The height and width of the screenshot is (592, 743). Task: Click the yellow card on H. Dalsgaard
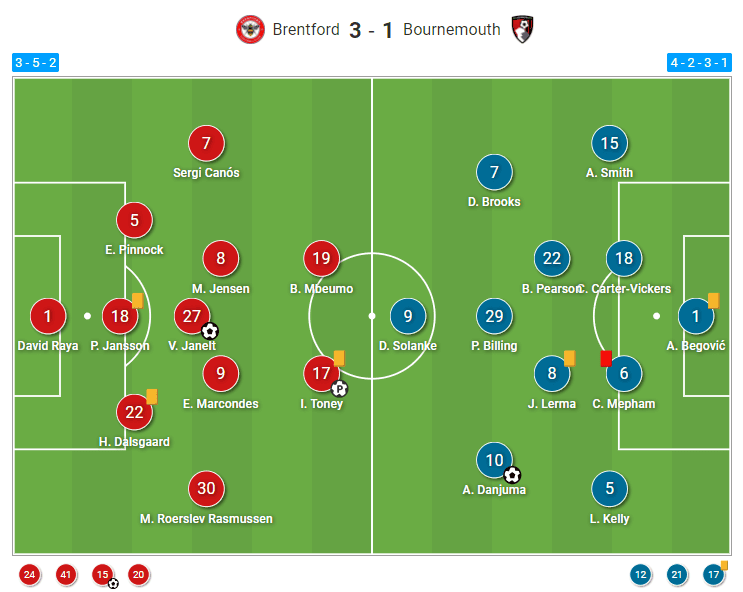(x=152, y=396)
